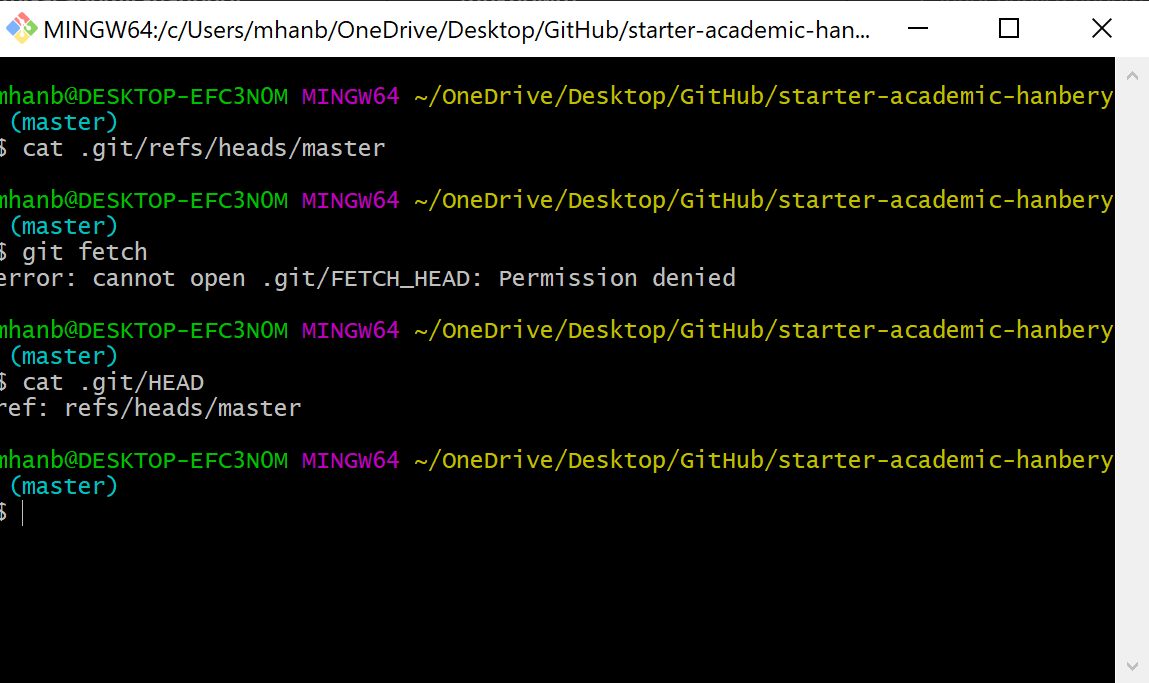Screen dimensions: 1149x683
Task: Click the blinking cursor at active prompt
Action: [x=24, y=512]
